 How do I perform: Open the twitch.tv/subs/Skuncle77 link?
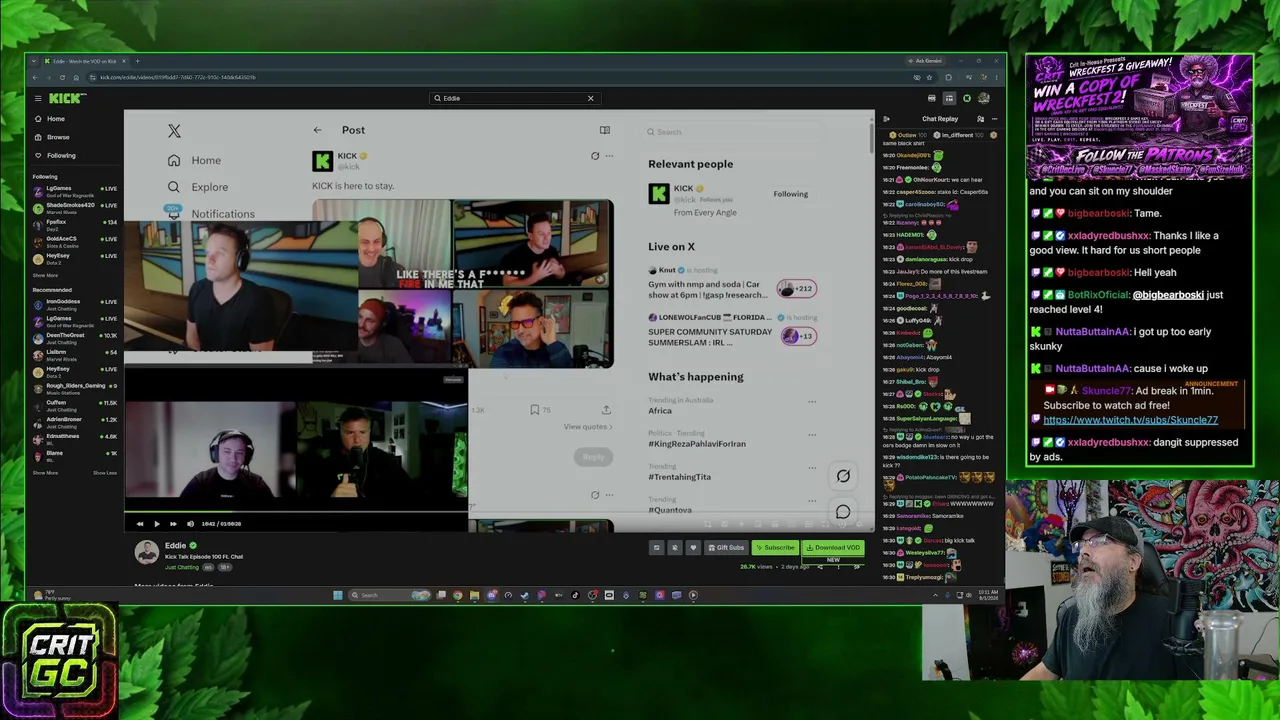point(1130,420)
